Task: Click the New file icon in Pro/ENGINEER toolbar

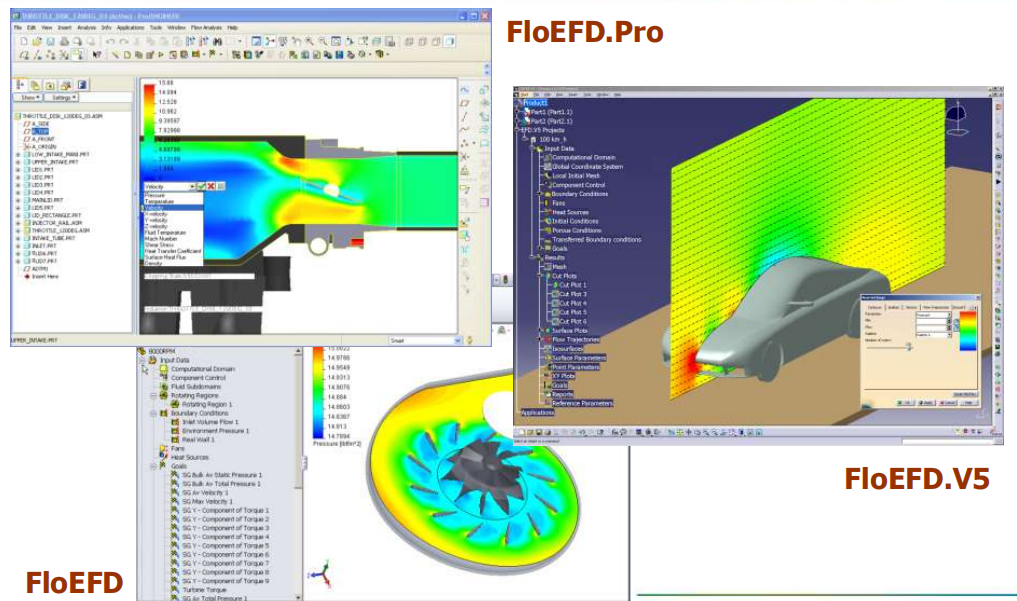Action: [22, 42]
